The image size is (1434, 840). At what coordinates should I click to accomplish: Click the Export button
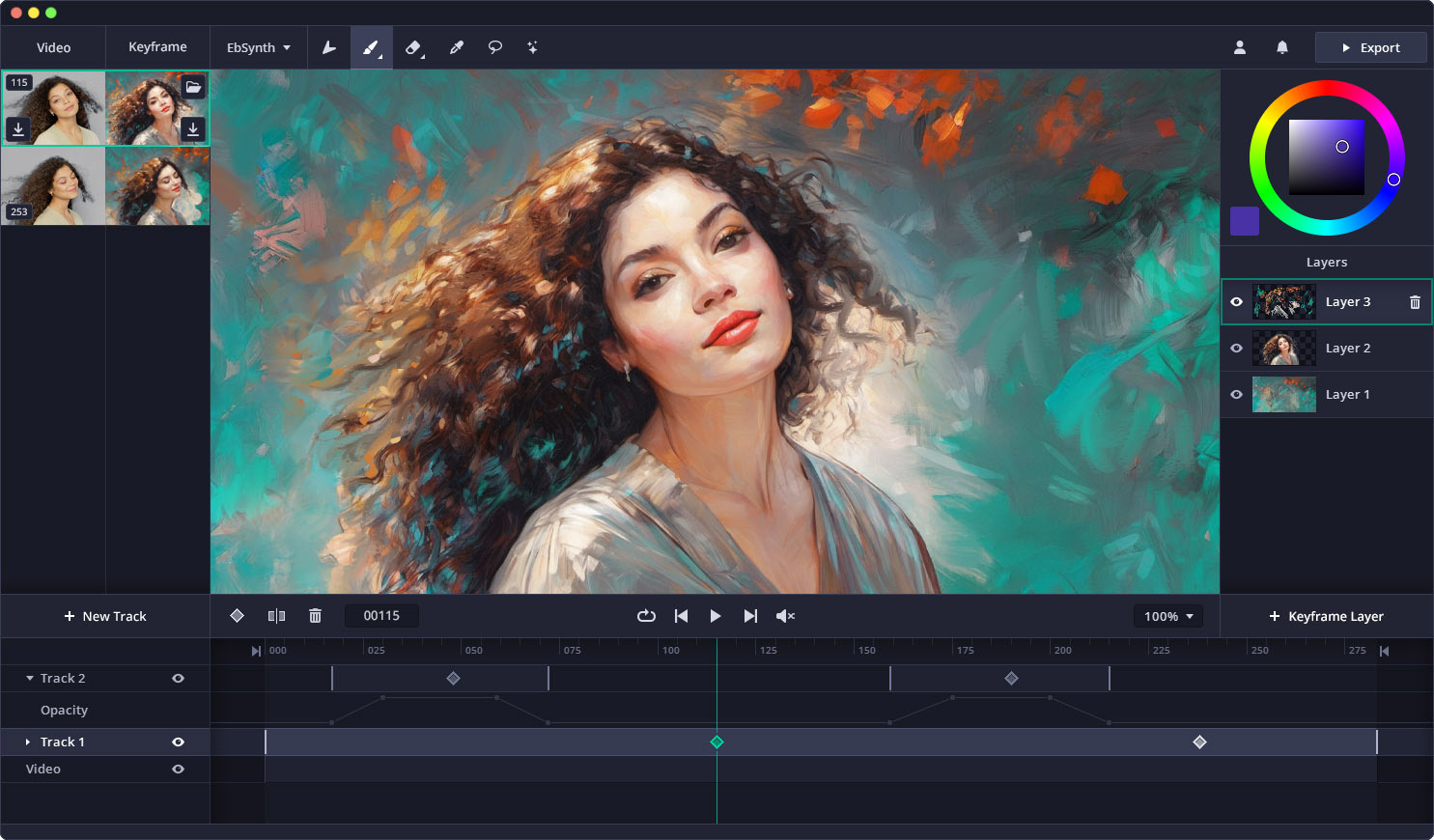(x=1369, y=47)
